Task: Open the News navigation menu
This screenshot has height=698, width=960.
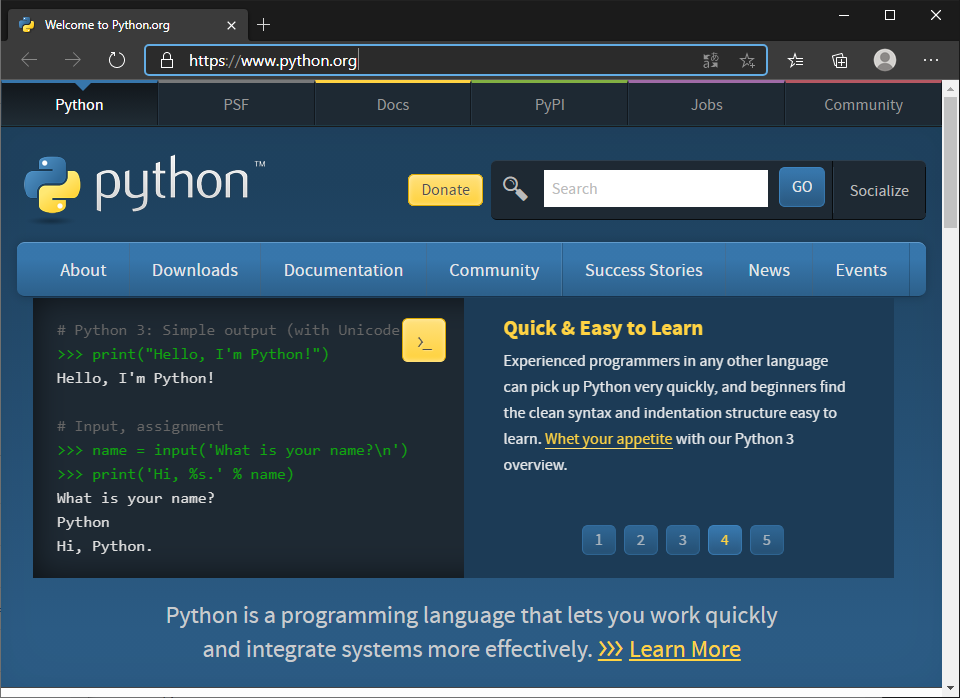Action: [769, 270]
